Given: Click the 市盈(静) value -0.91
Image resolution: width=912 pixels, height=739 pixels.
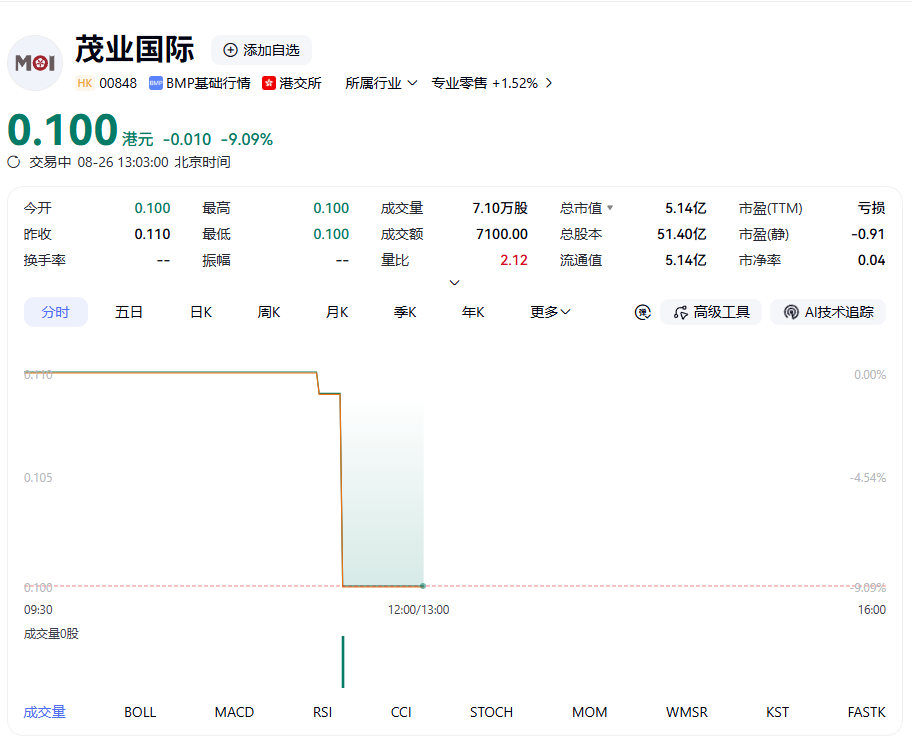Looking at the screenshot, I should point(868,234).
